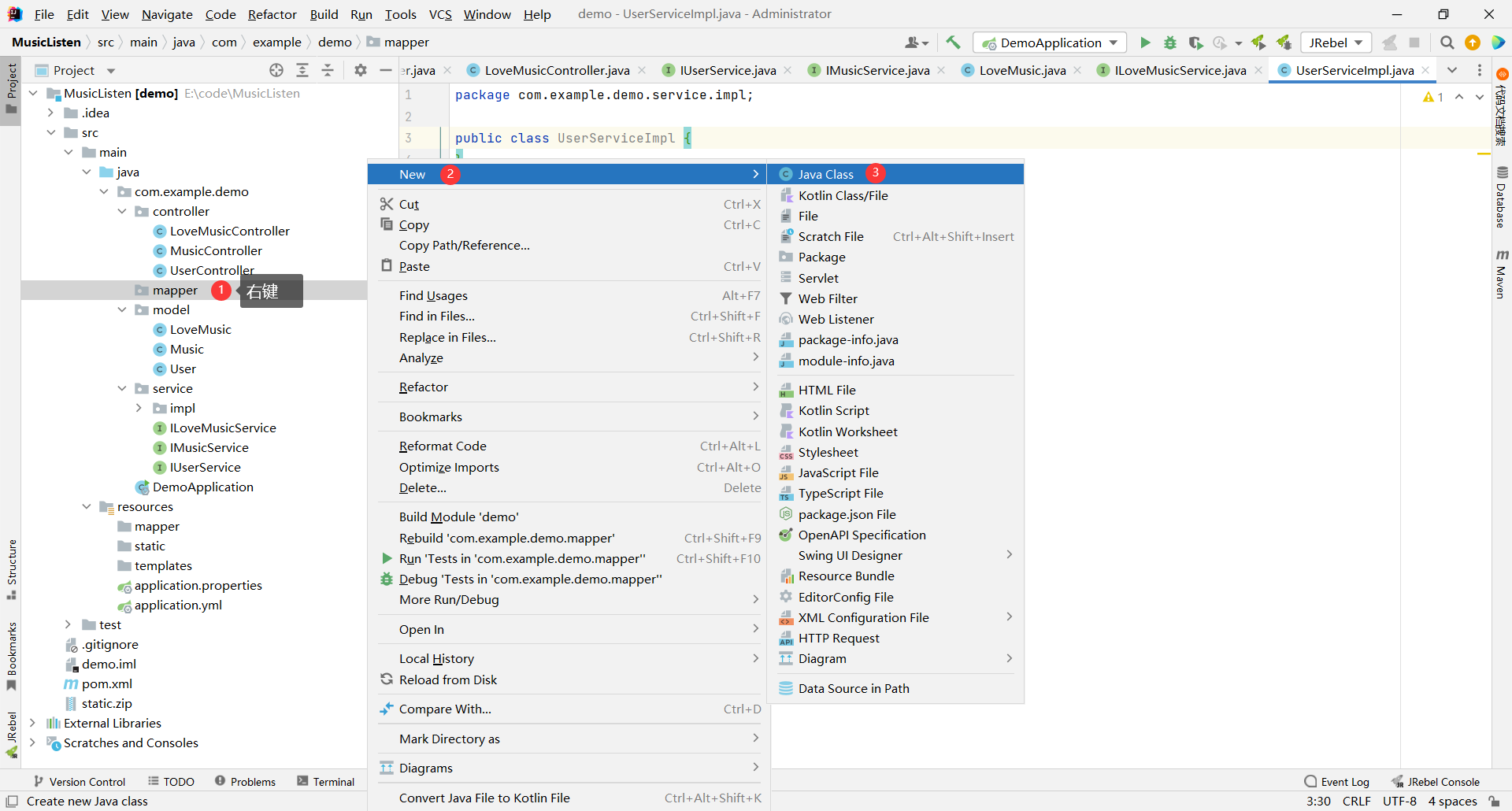The width and height of the screenshot is (1512, 811).
Task: Expand the .idea folder node
Action: [x=51, y=113]
